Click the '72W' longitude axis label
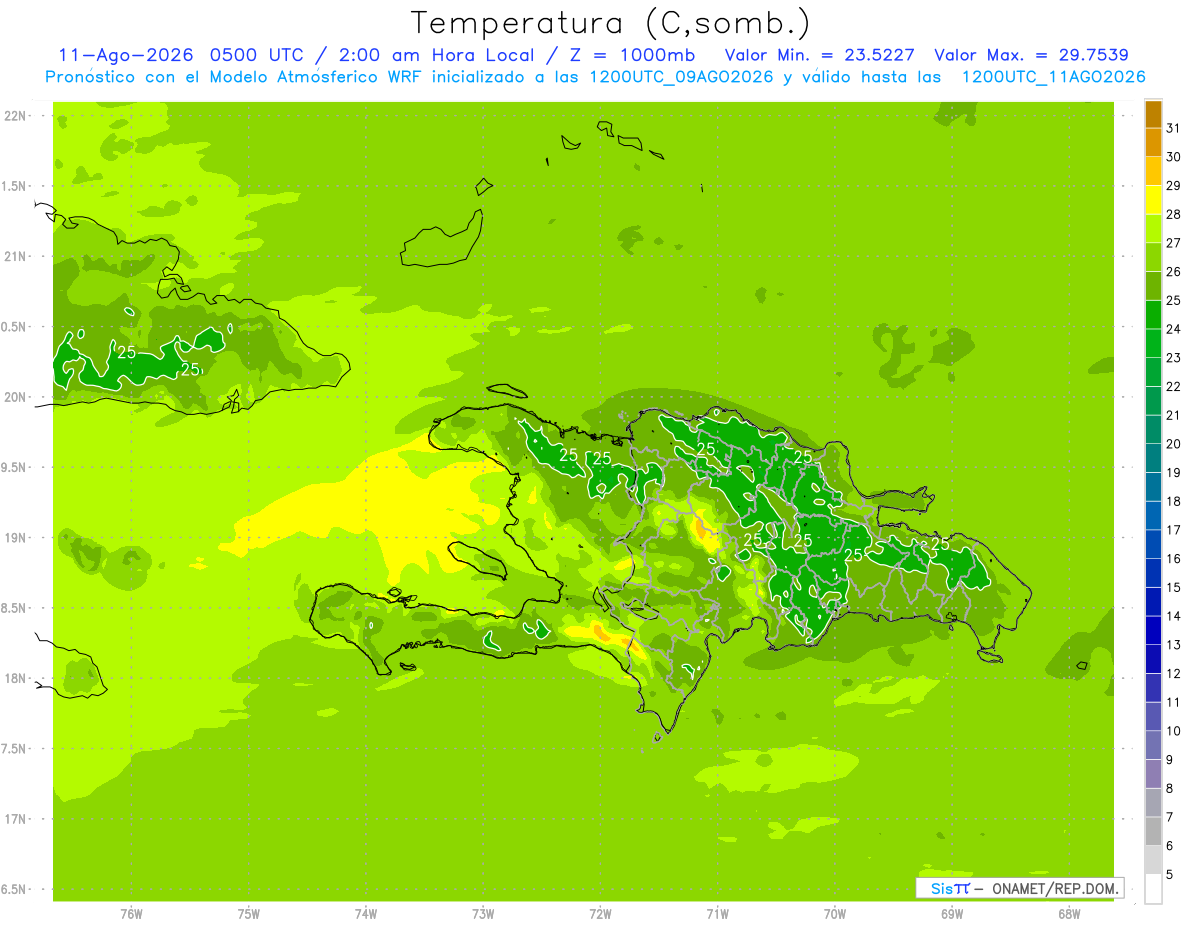Image resolution: width=1200 pixels, height=927 pixels. click(600, 914)
